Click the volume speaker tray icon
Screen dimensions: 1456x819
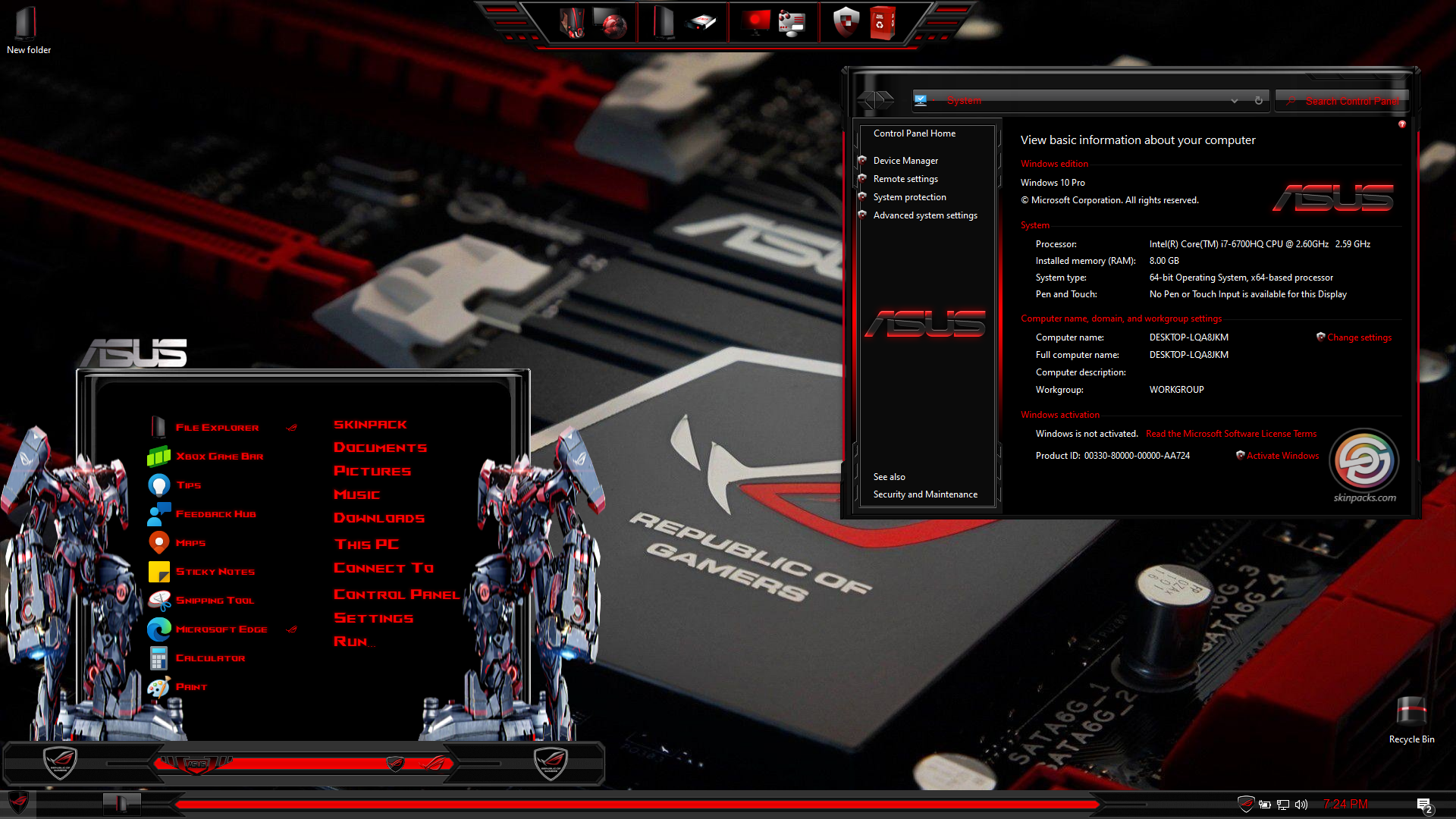tap(1301, 805)
